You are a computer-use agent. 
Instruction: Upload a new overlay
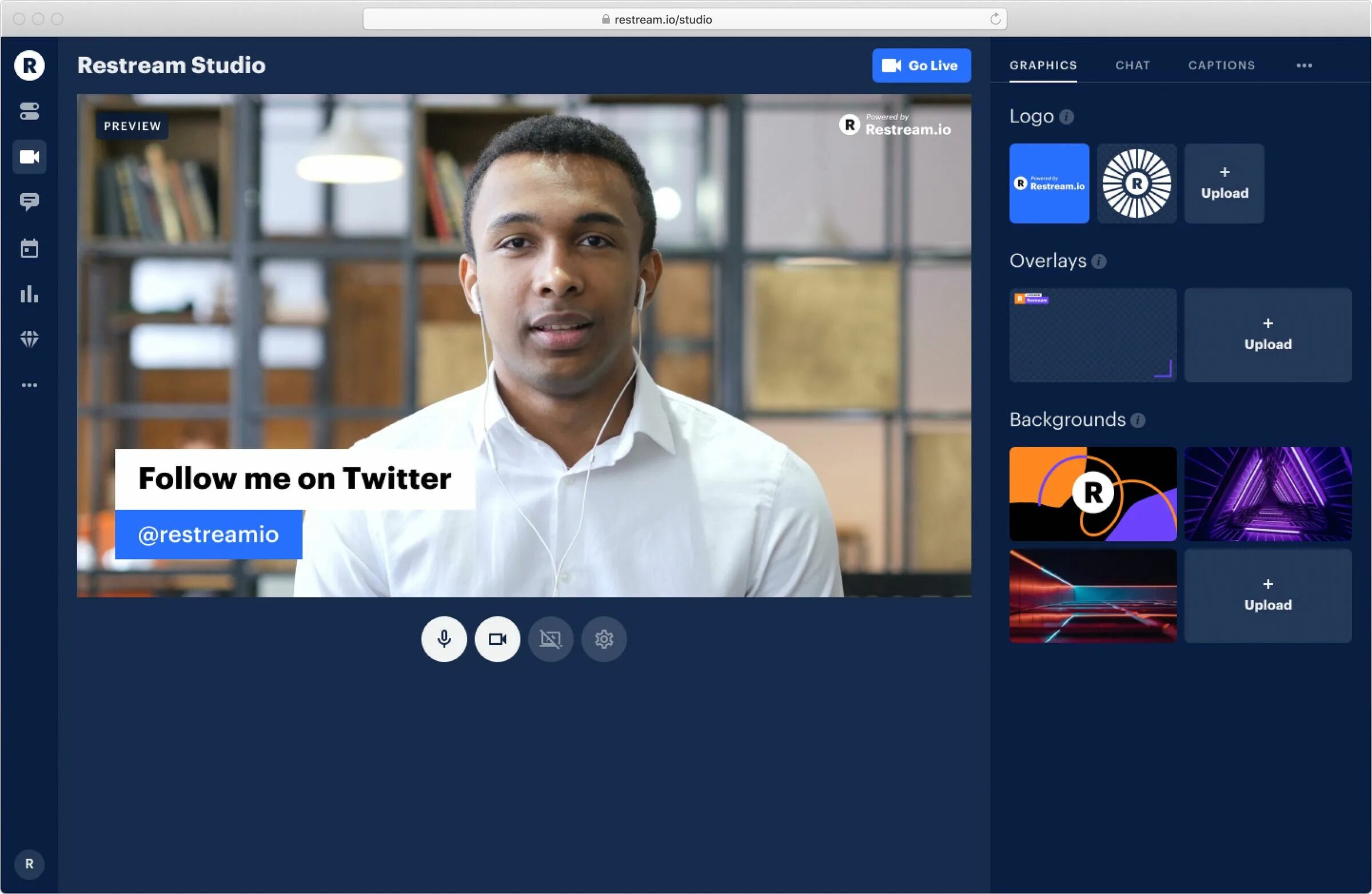point(1267,335)
